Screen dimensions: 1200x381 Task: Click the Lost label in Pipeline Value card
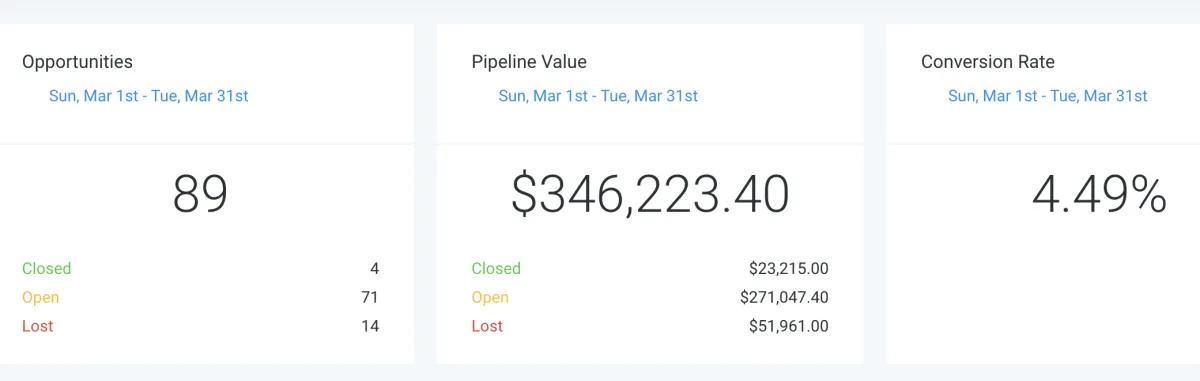click(x=487, y=326)
